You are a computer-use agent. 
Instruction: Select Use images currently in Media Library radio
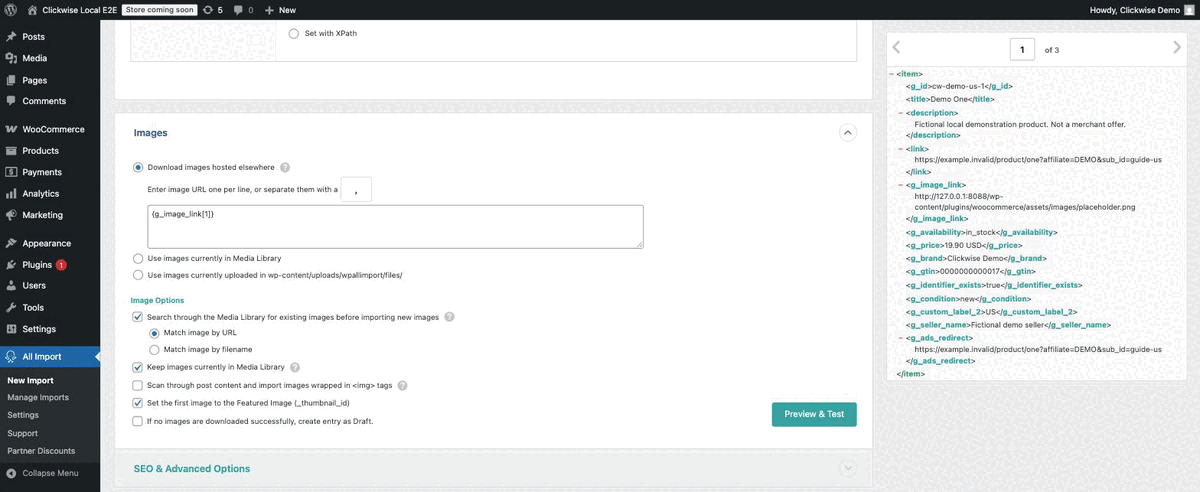pos(138,258)
